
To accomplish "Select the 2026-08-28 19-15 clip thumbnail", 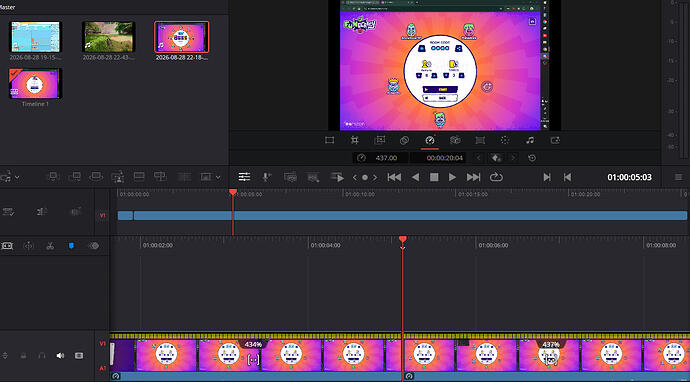I will coord(35,37).
